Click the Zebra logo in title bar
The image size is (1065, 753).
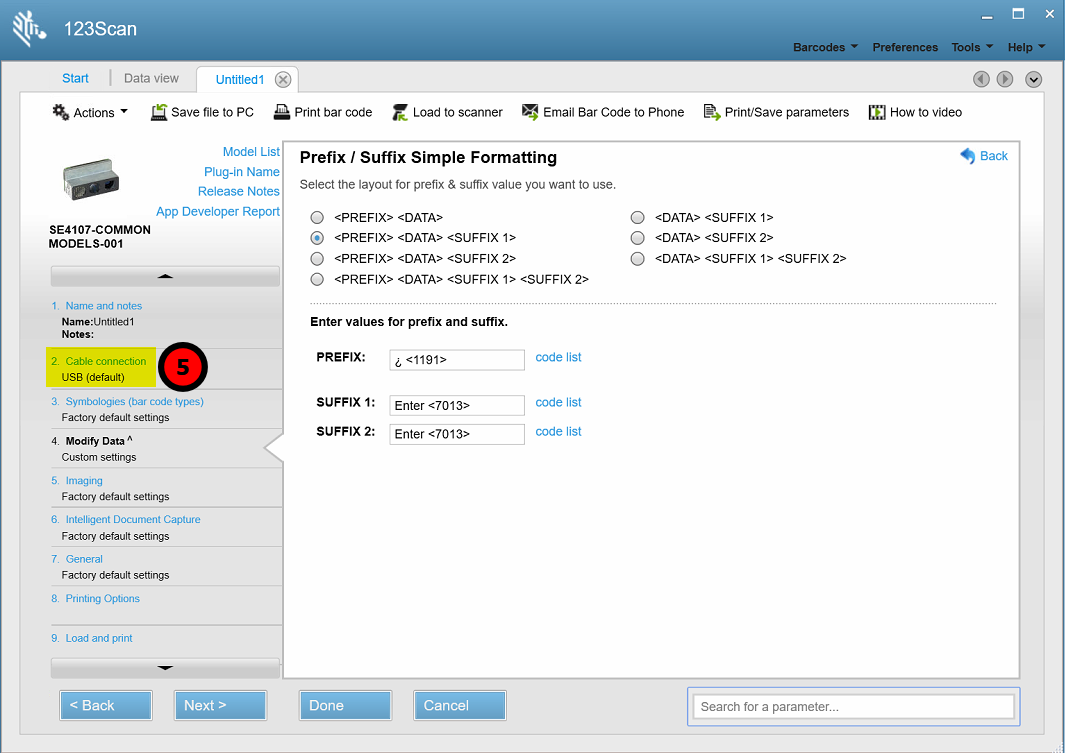pyautogui.click(x=29, y=29)
